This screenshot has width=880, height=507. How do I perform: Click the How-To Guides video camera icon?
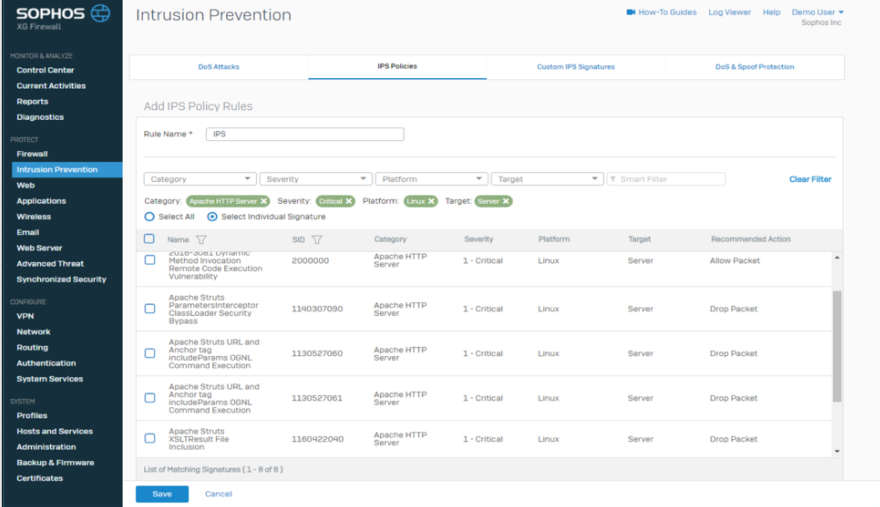631,12
